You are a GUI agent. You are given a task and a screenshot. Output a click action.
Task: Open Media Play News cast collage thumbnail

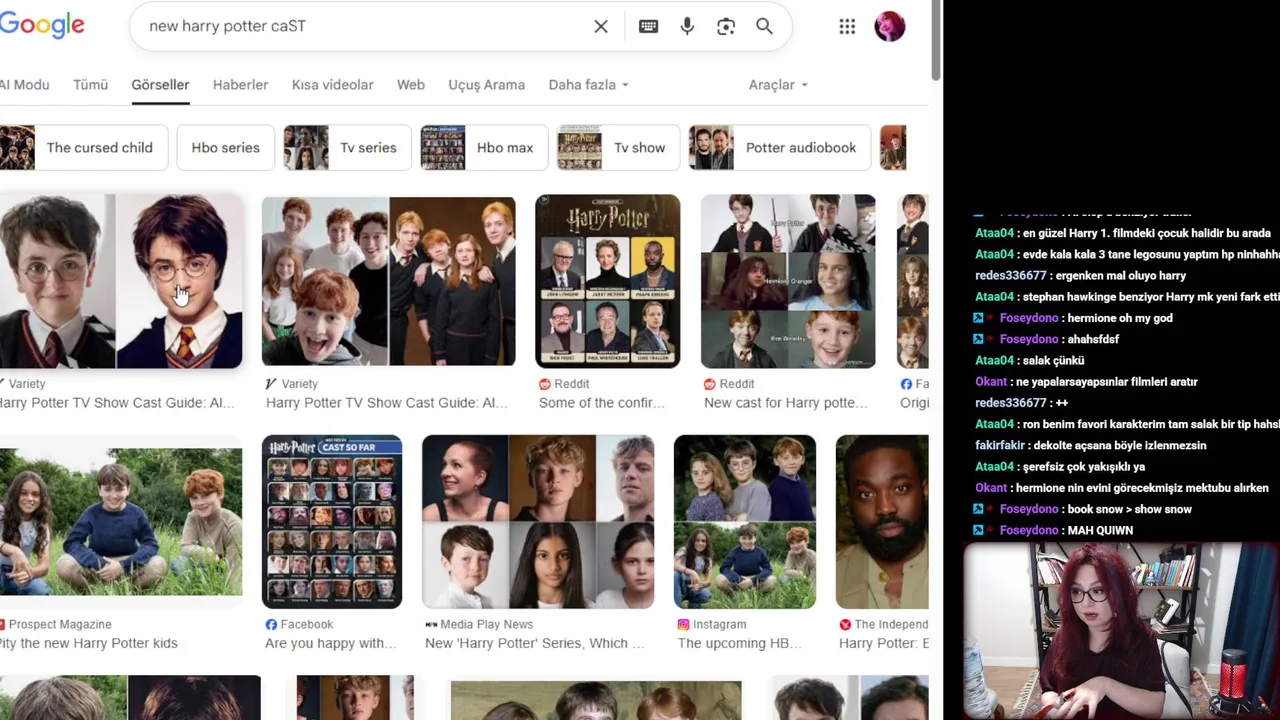538,522
